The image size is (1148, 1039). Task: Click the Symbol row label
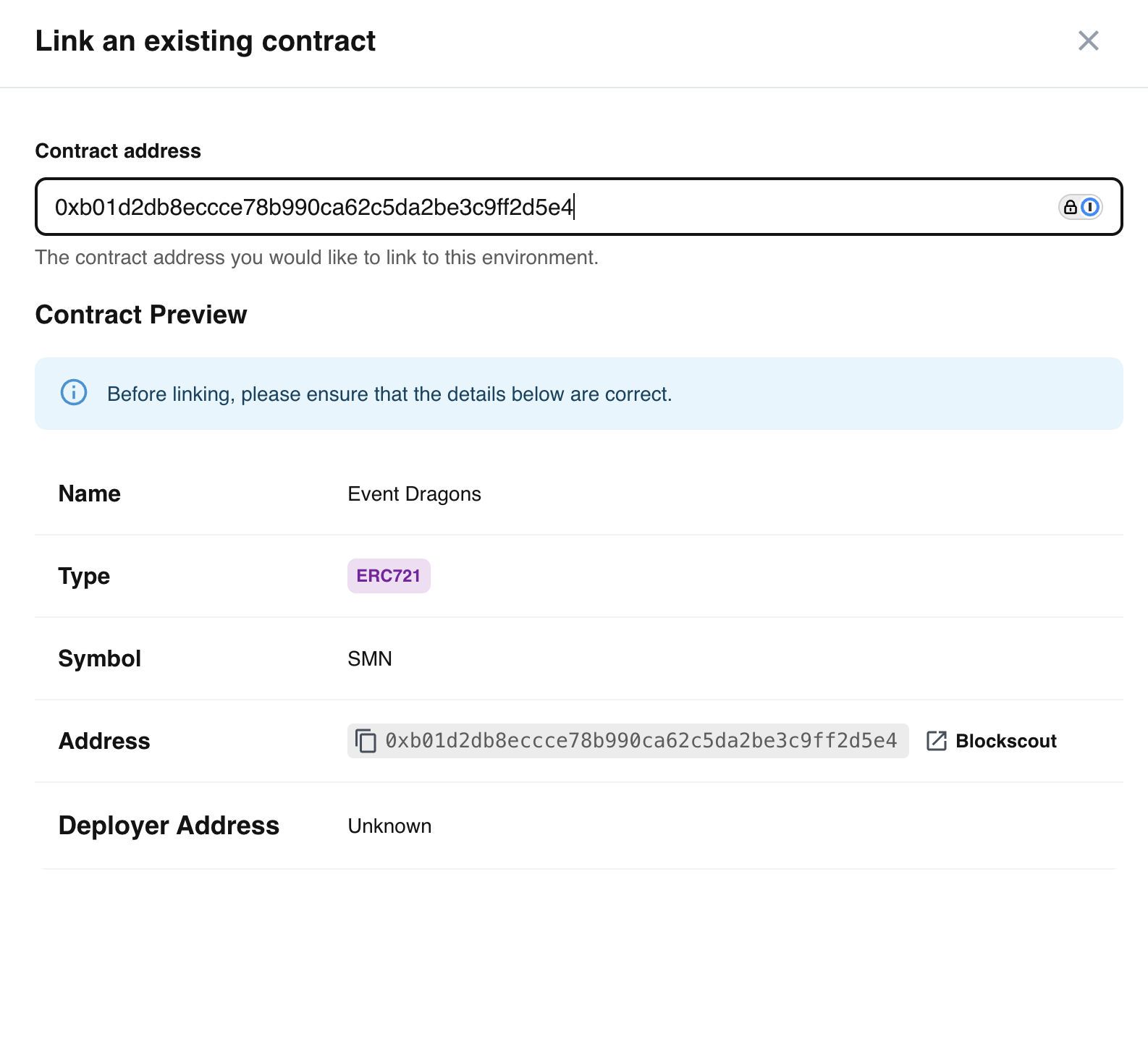coord(99,658)
